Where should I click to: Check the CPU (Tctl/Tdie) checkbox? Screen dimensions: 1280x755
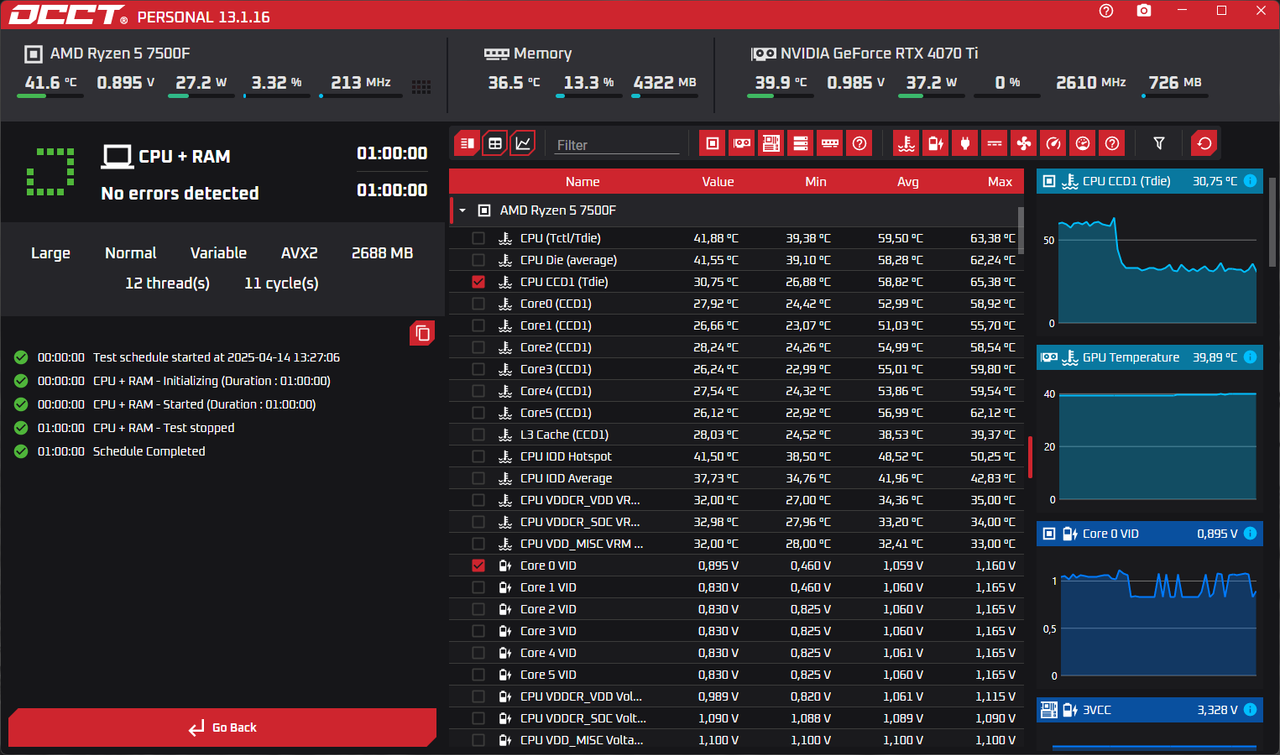pos(478,238)
